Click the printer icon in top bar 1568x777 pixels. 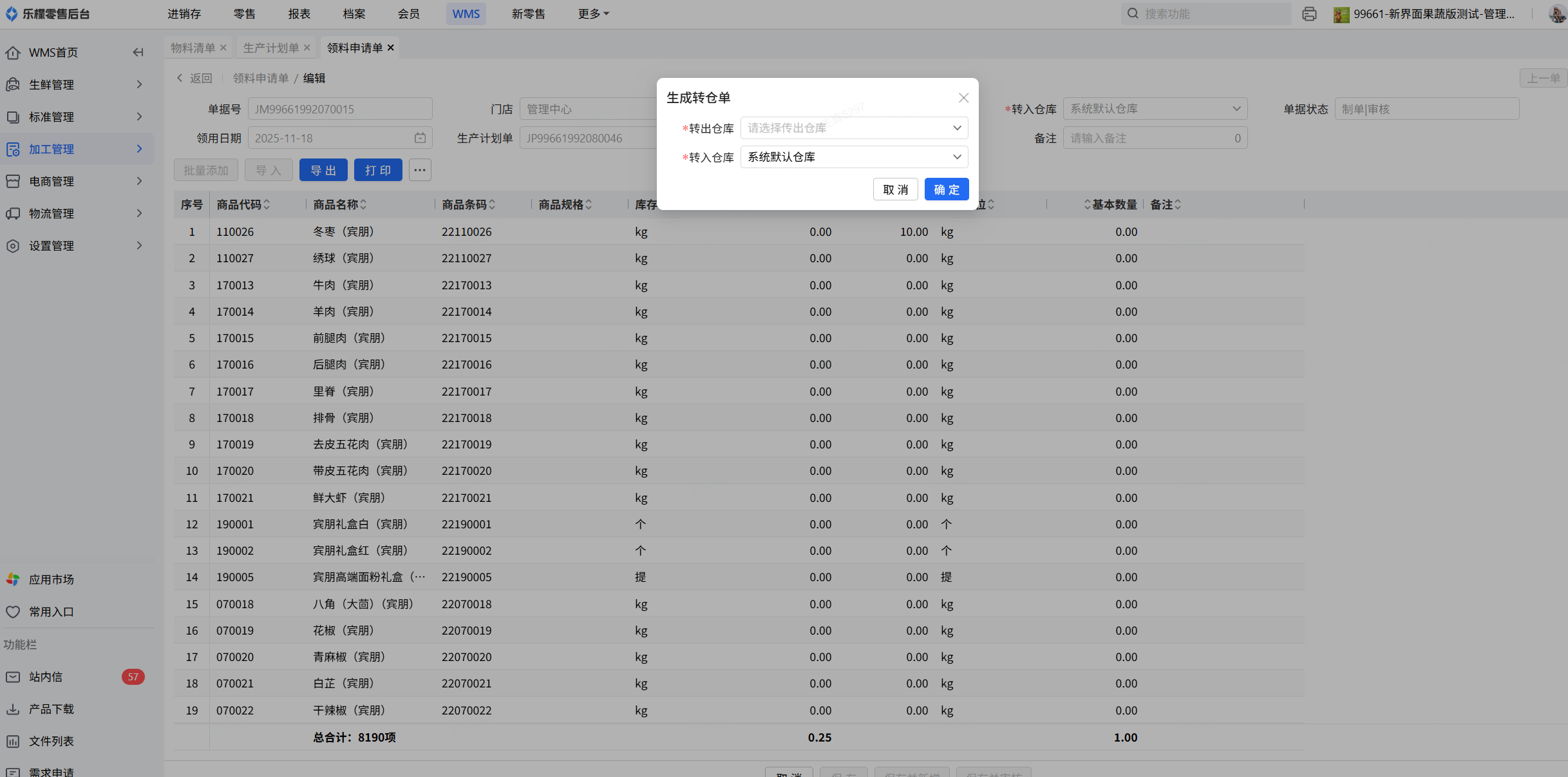(1308, 14)
